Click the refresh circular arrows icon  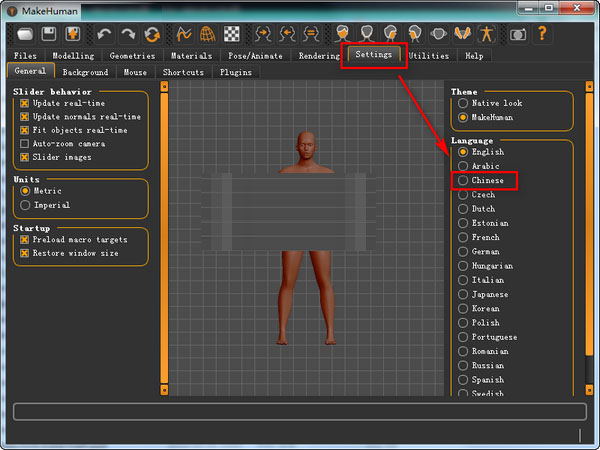(x=152, y=34)
